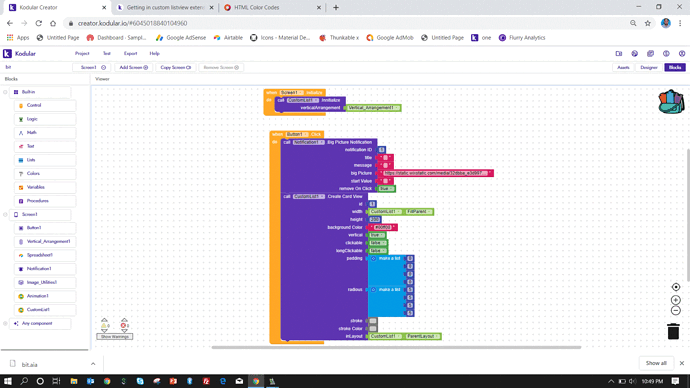Open the Help menu
This screenshot has height=388, width=690.
tap(154, 54)
